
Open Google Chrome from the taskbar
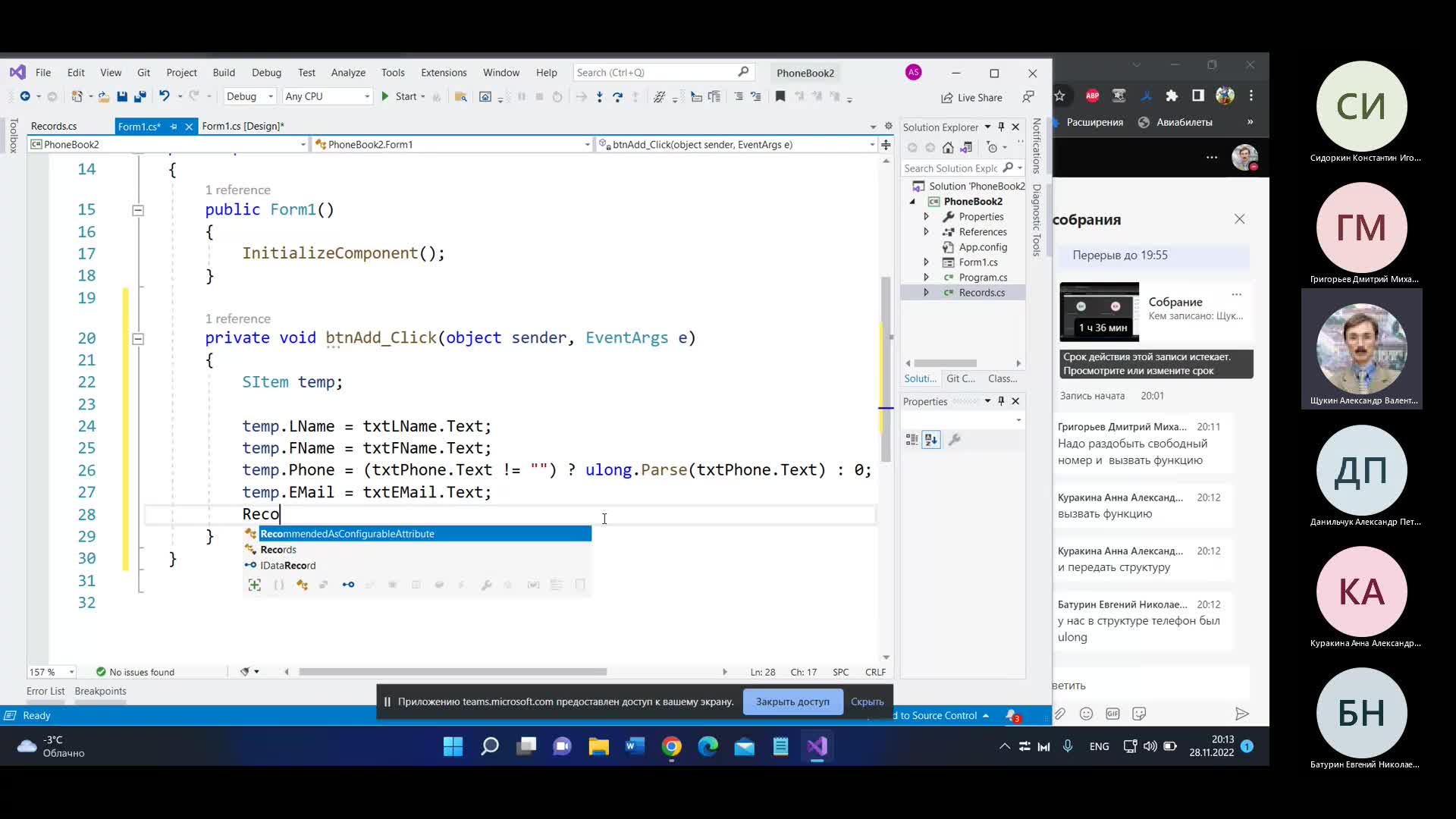pos(671,747)
